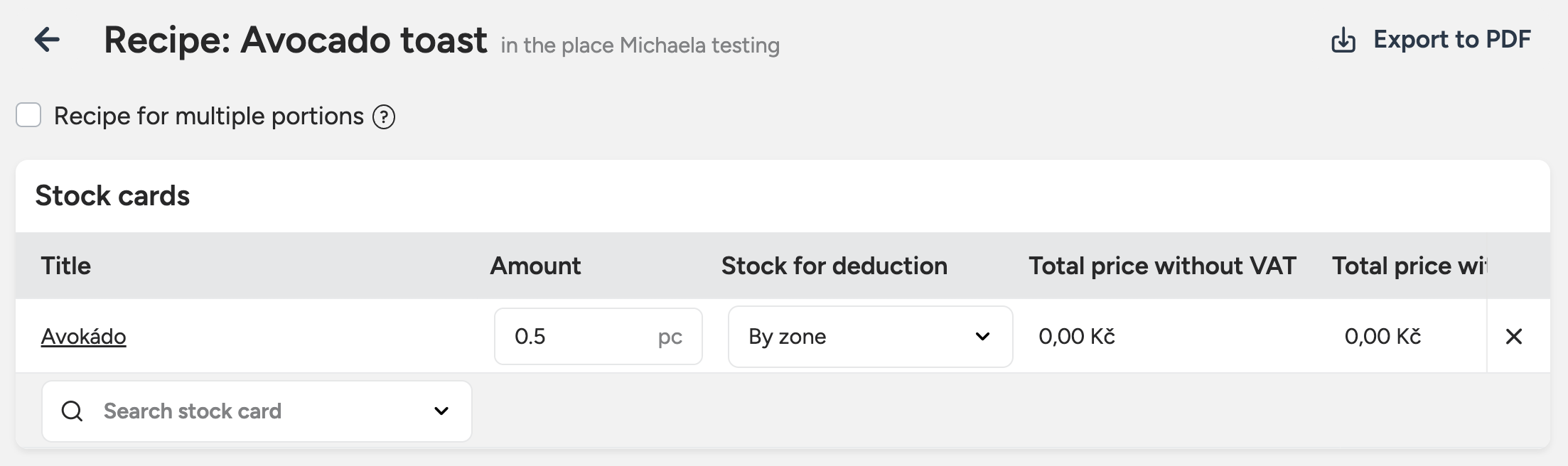Click the 0.5 amount input field

pos(576,337)
